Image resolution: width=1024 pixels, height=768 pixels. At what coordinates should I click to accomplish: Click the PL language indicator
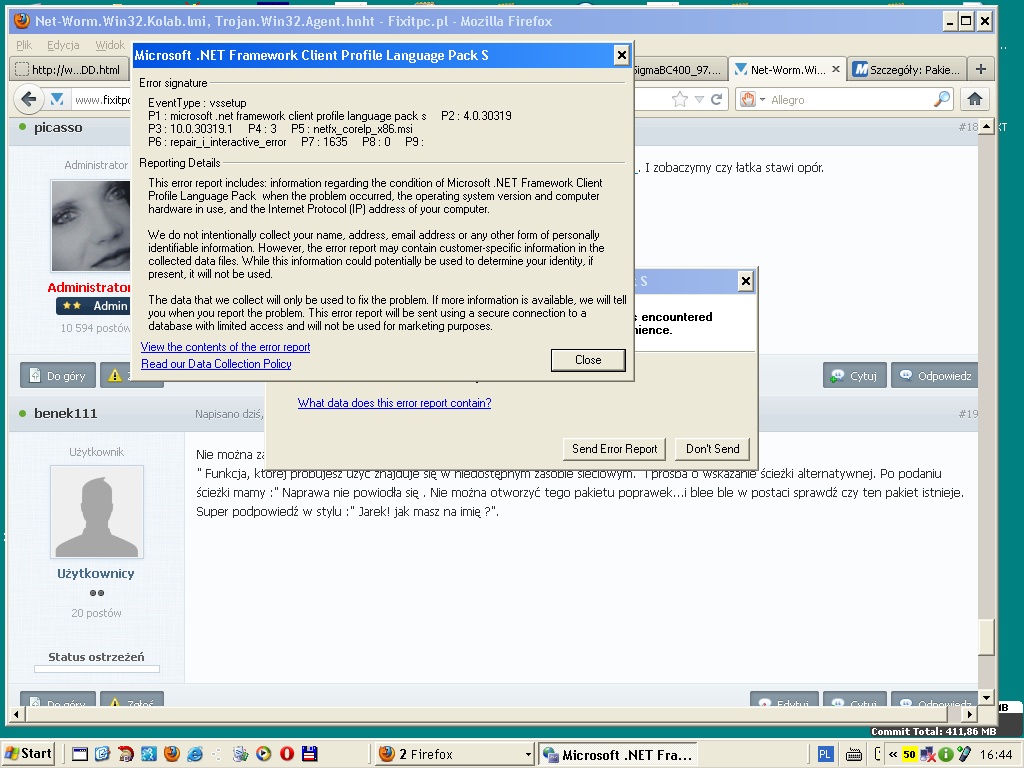pyautogui.click(x=825, y=754)
